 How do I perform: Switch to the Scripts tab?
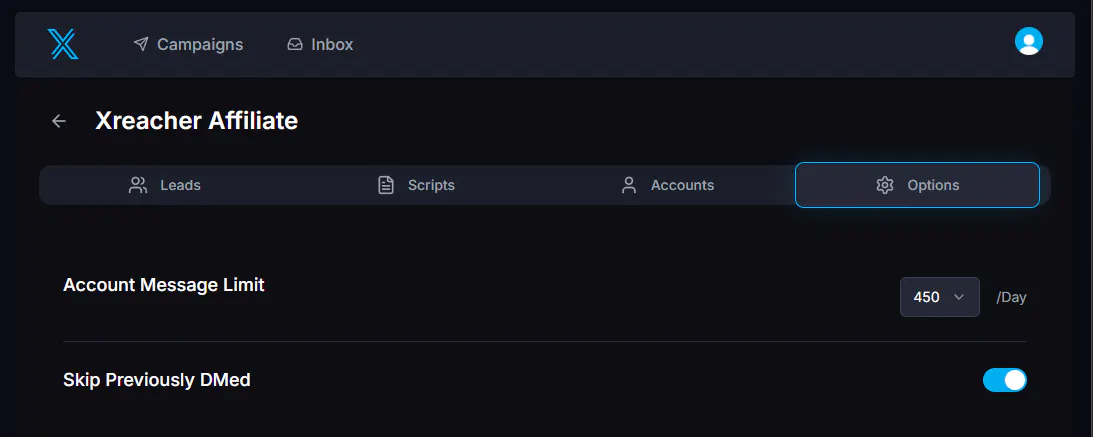416,185
